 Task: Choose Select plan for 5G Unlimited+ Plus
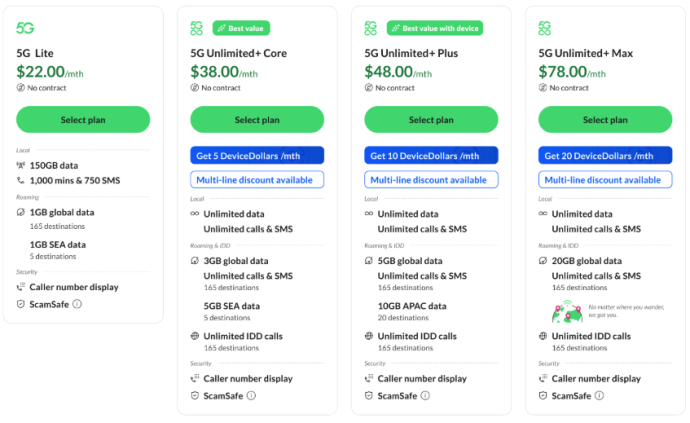[x=431, y=120]
